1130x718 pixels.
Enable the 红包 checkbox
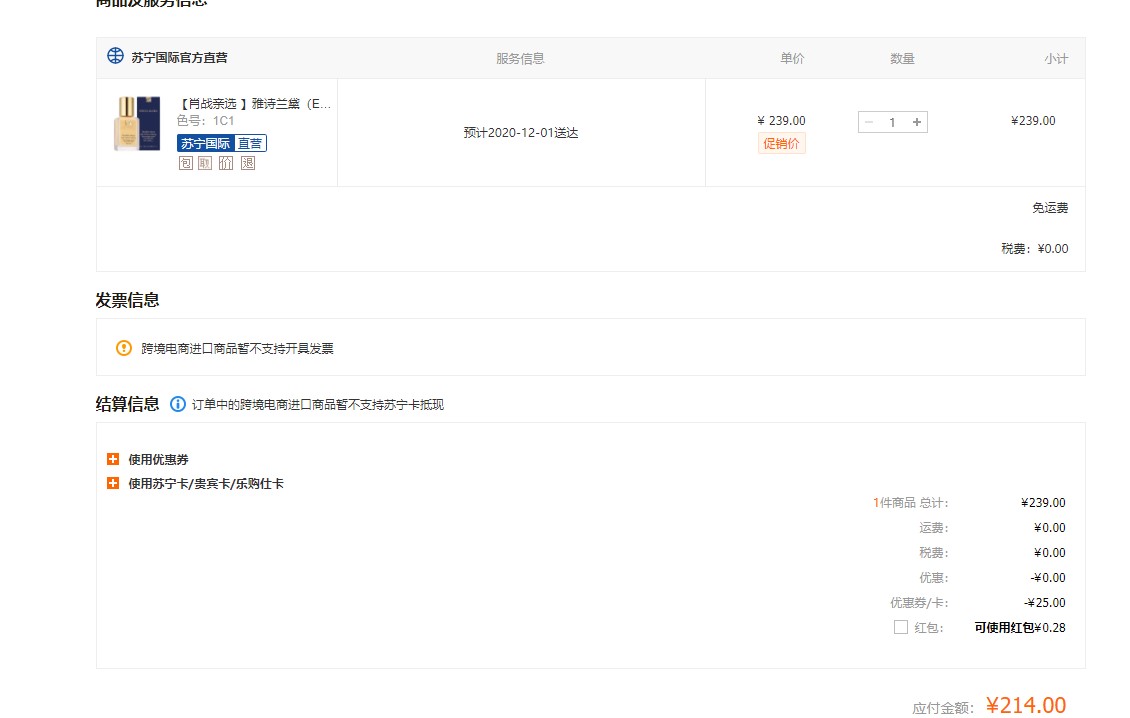coord(901,627)
